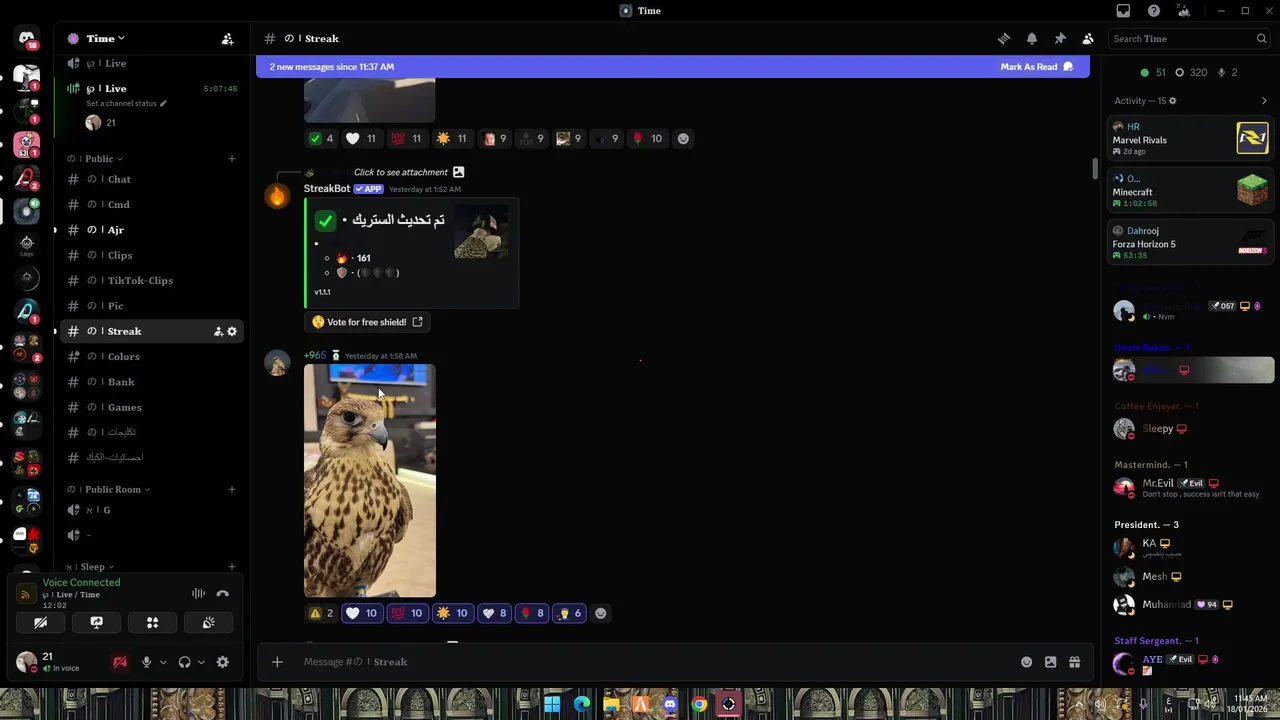Open Direct Messages home icon
The image size is (1280, 720).
pos(27,39)
